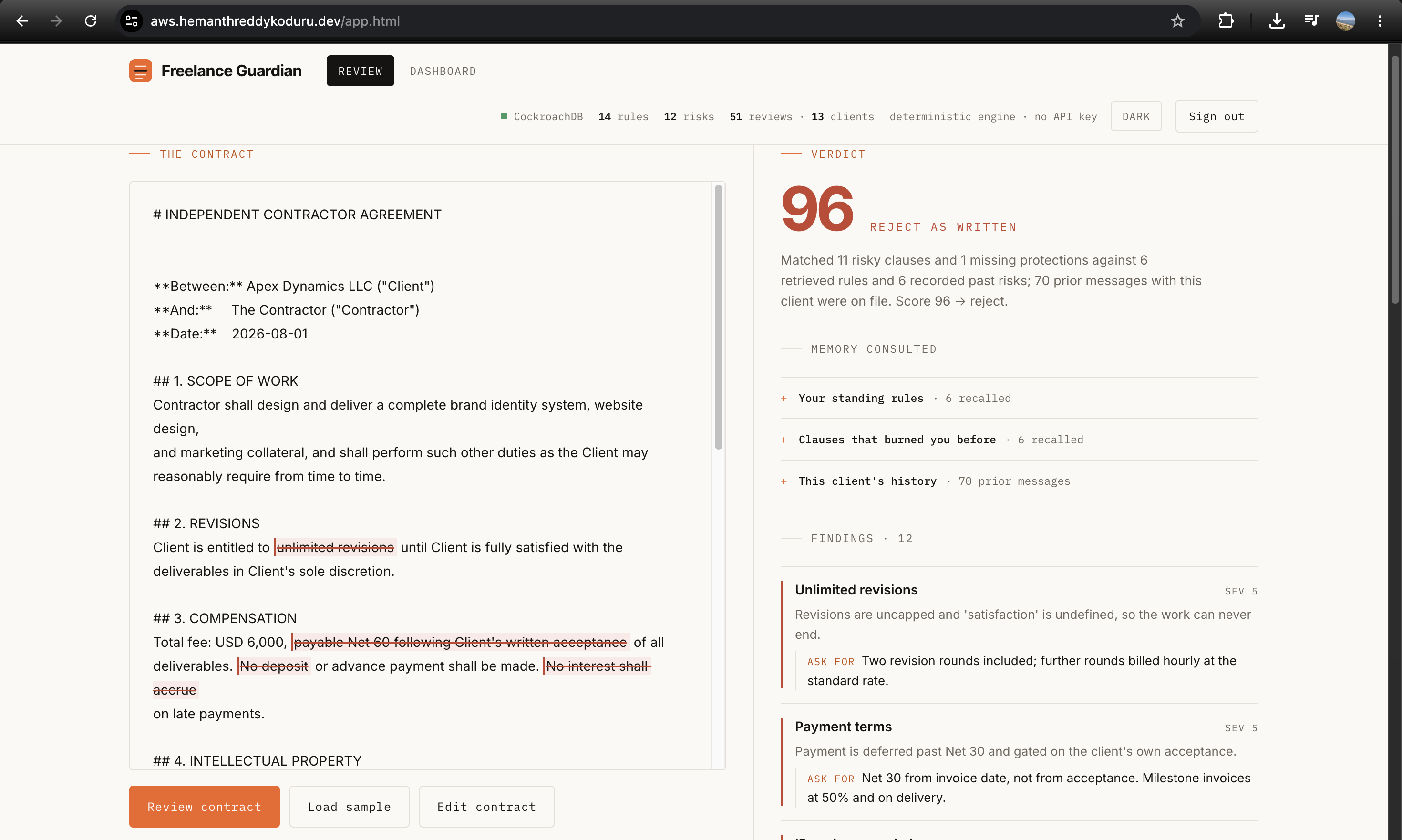Click '## 1. SCOPE OF WORK' heading
1402x840 pixels.
point(226,381)
